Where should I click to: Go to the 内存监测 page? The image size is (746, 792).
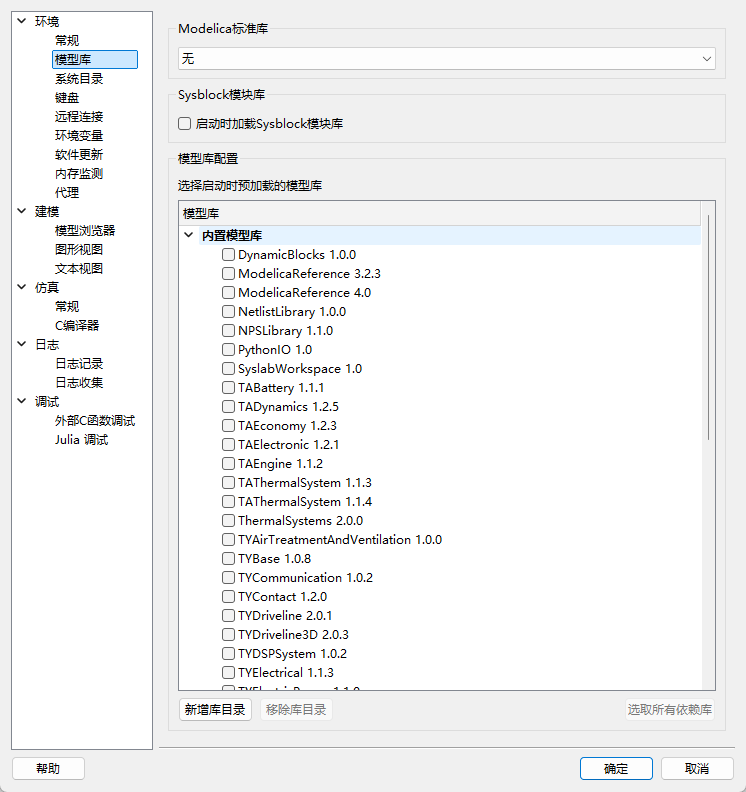[79, 174]
